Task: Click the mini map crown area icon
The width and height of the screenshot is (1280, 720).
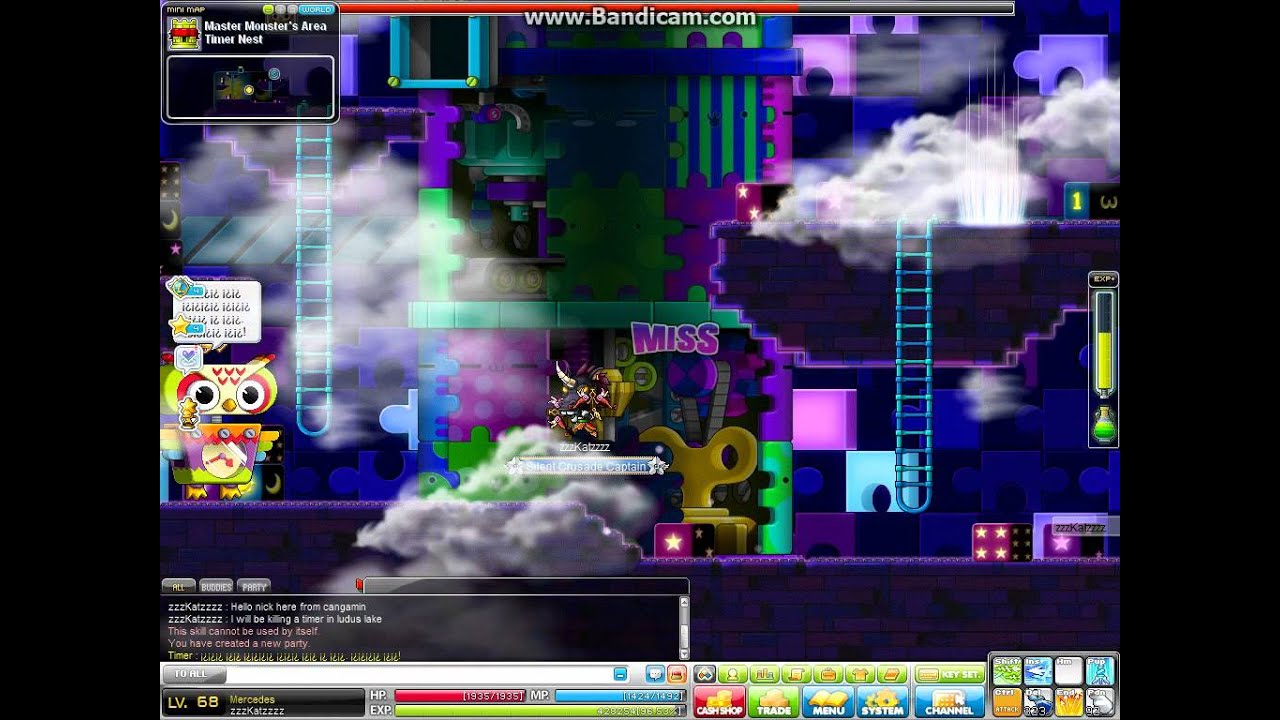Action: click(x=183, y=33)
